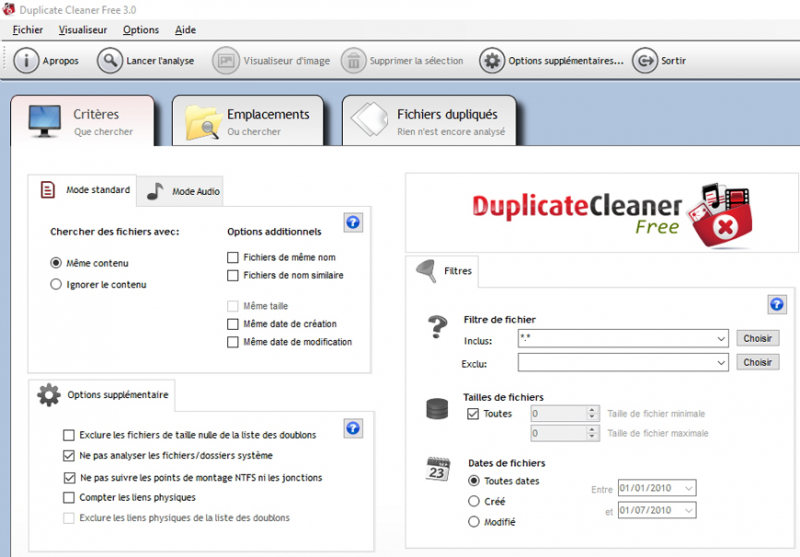Expand the Inclus filter dropdown arrow
The image size is (800, 557).
721,339
